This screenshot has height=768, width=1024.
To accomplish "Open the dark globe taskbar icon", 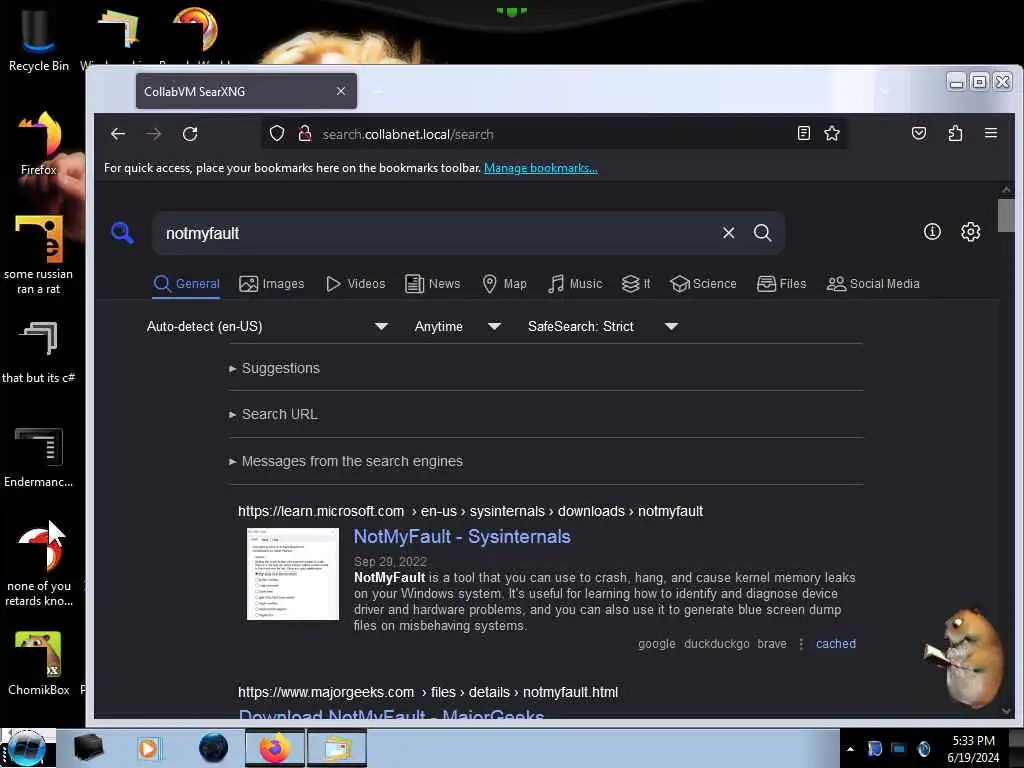I will pos(213,748).
